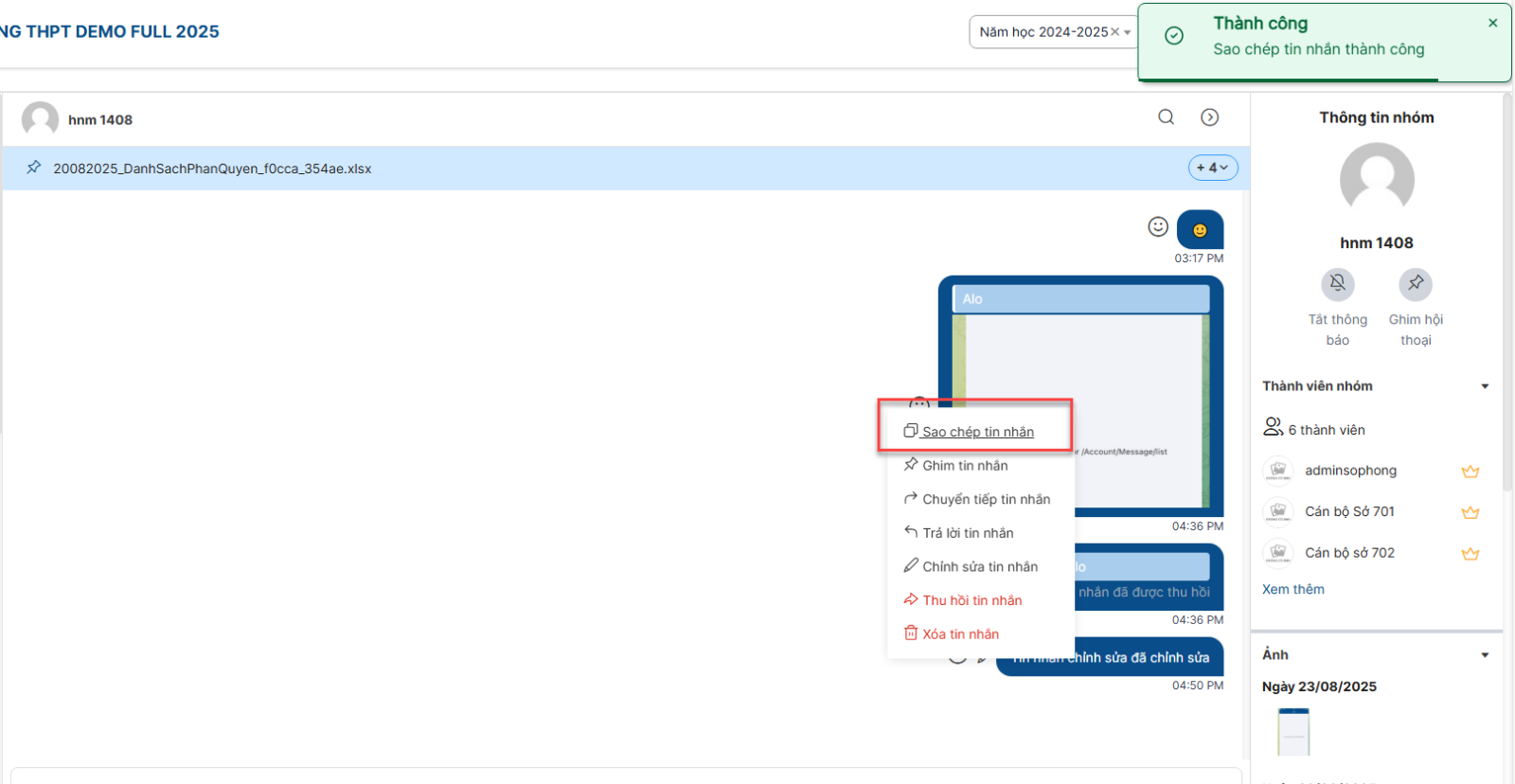Open the image thumbnail dated 23/08/2025
The image size is (1515, 784).
coord(1292,732)
